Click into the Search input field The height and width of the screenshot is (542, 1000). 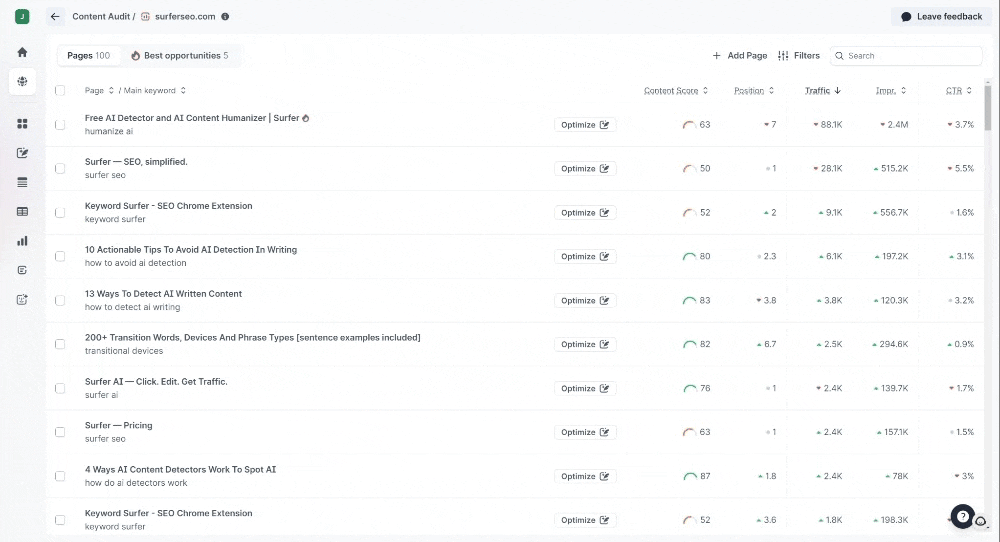(905, 56)
